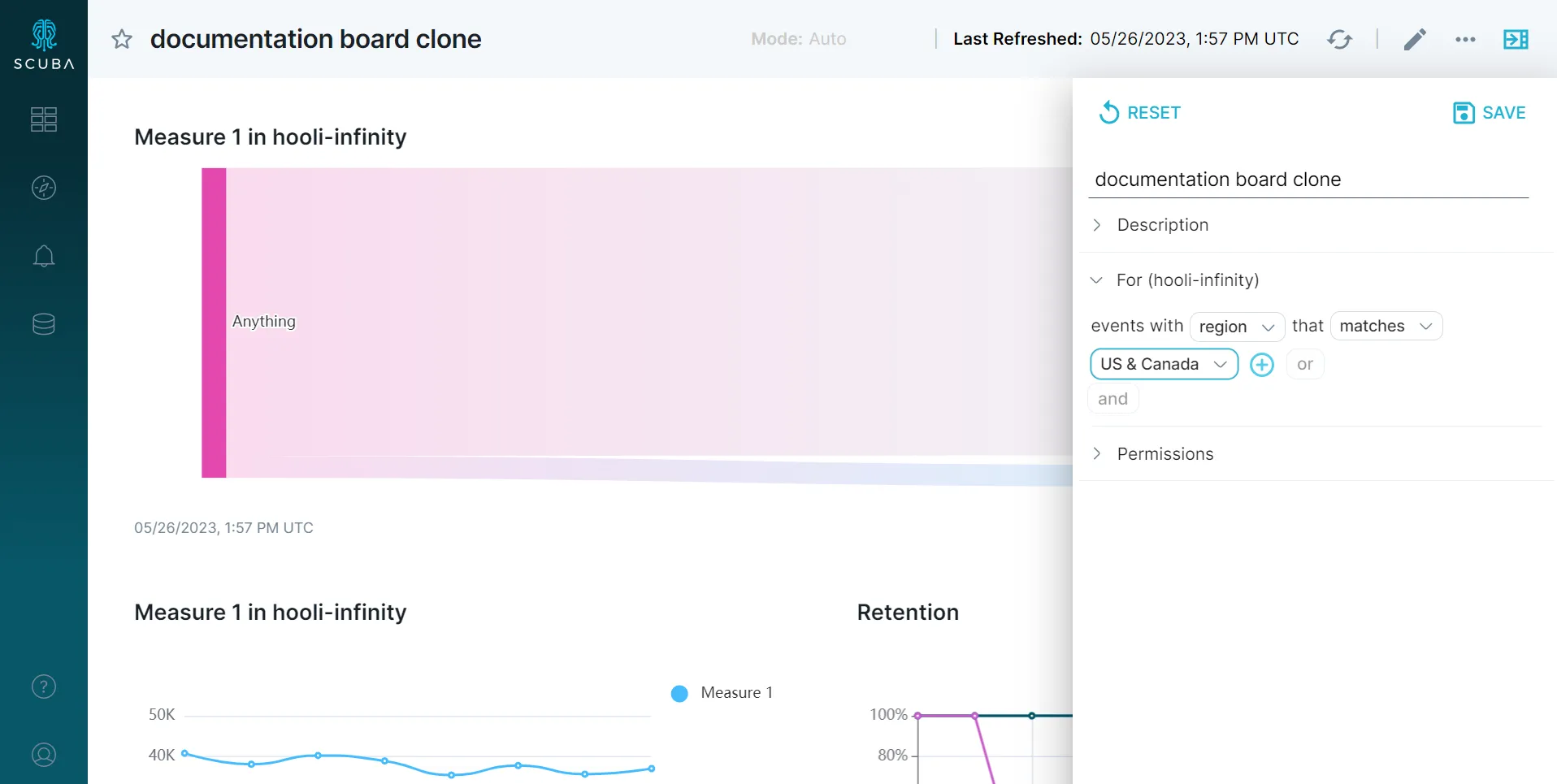Image resolution: width=1557 pixels, height=784 pixels.
Task: Click the SAVE button
Action: tap(1489, 113)
